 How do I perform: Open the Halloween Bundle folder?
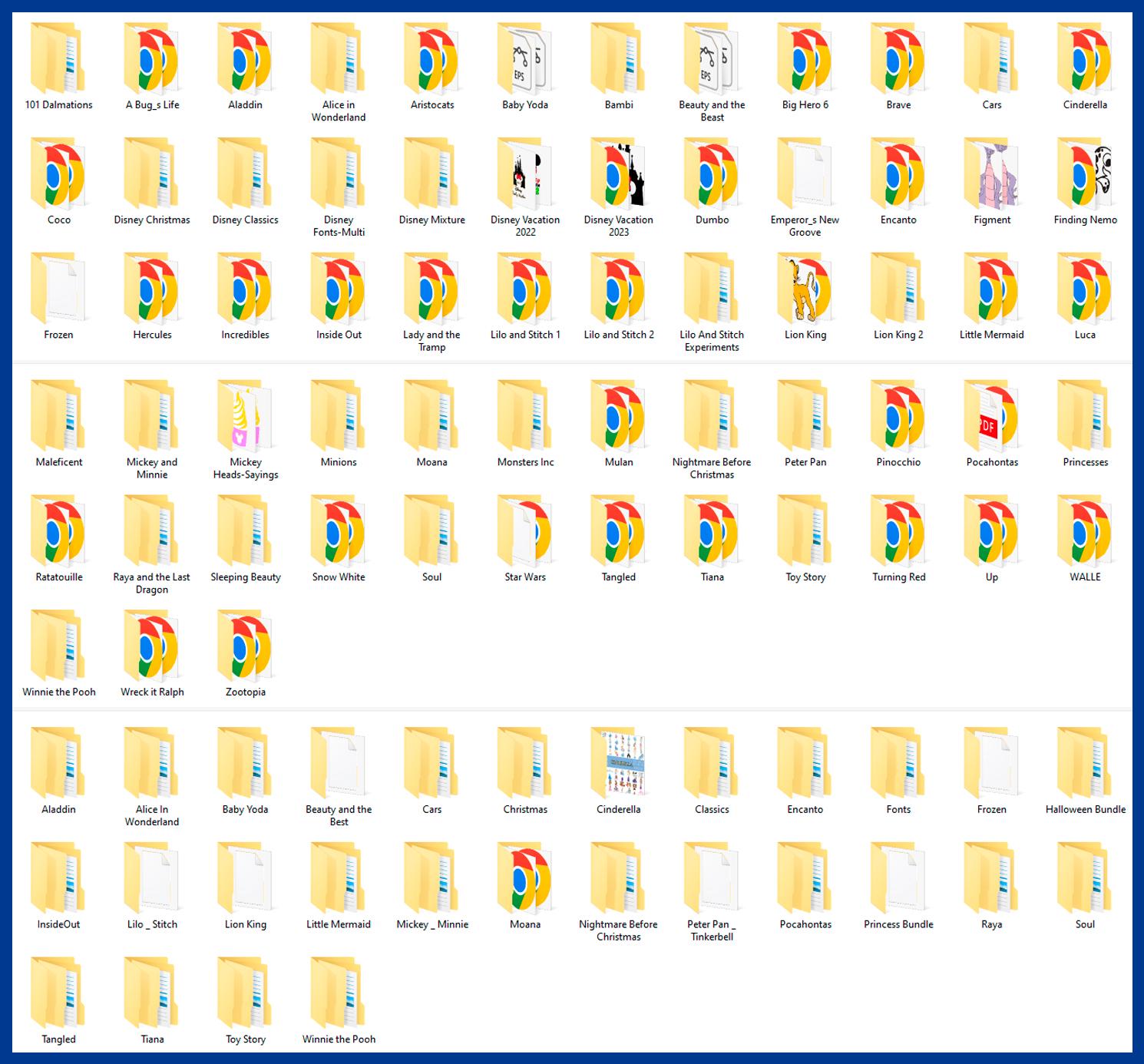click(x=1085, y=765)
